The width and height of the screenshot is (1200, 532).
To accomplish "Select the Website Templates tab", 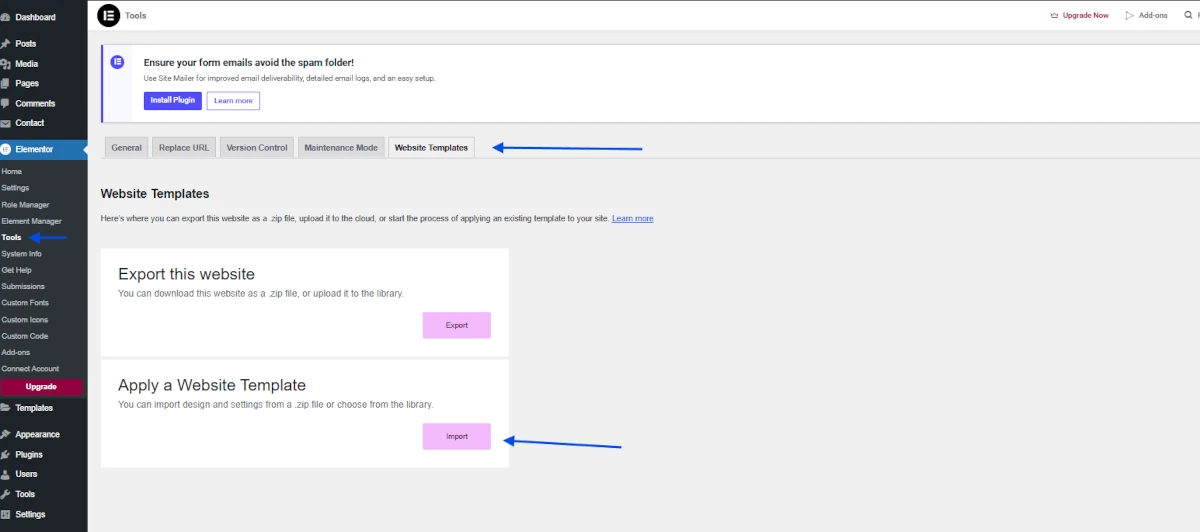I will coord(431,147).
